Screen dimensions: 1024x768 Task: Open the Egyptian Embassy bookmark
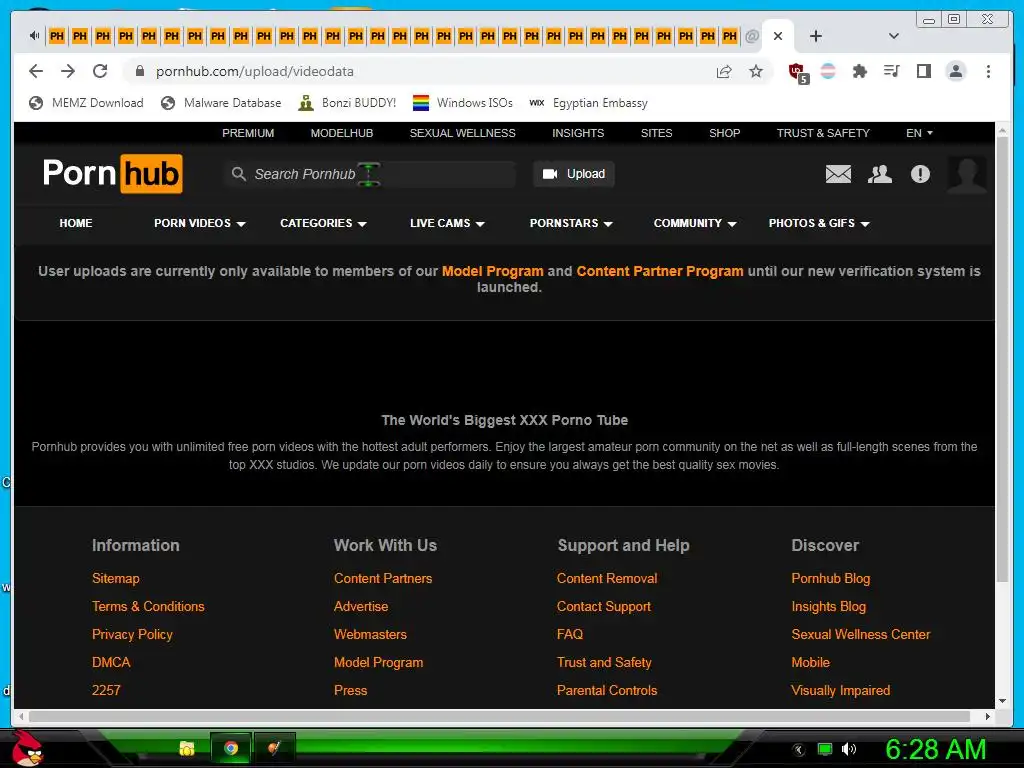[589, 103]
